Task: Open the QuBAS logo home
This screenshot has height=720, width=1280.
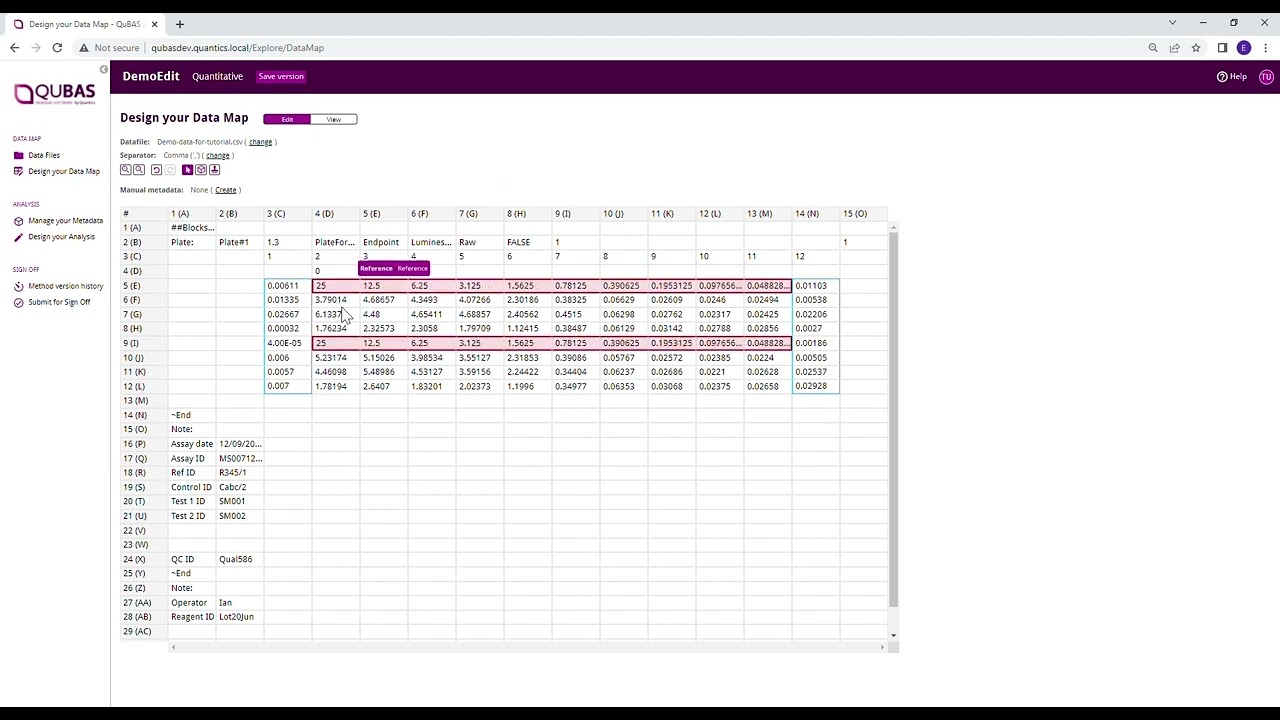Action: tap(55, 95)
